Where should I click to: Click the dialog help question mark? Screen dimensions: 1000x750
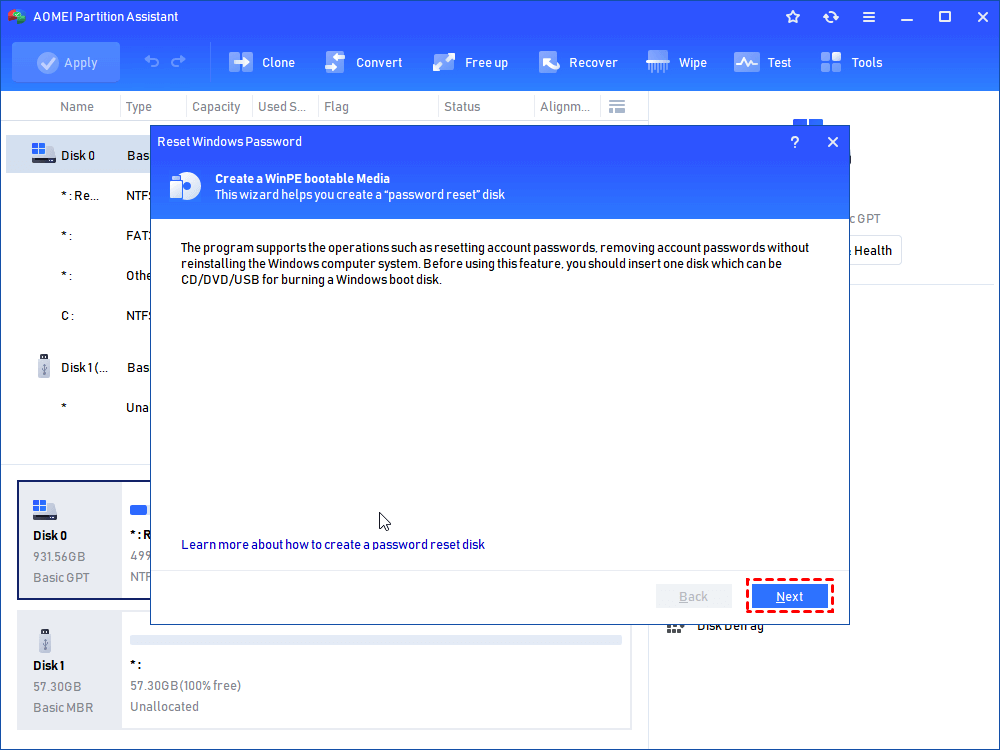[795, 142]
